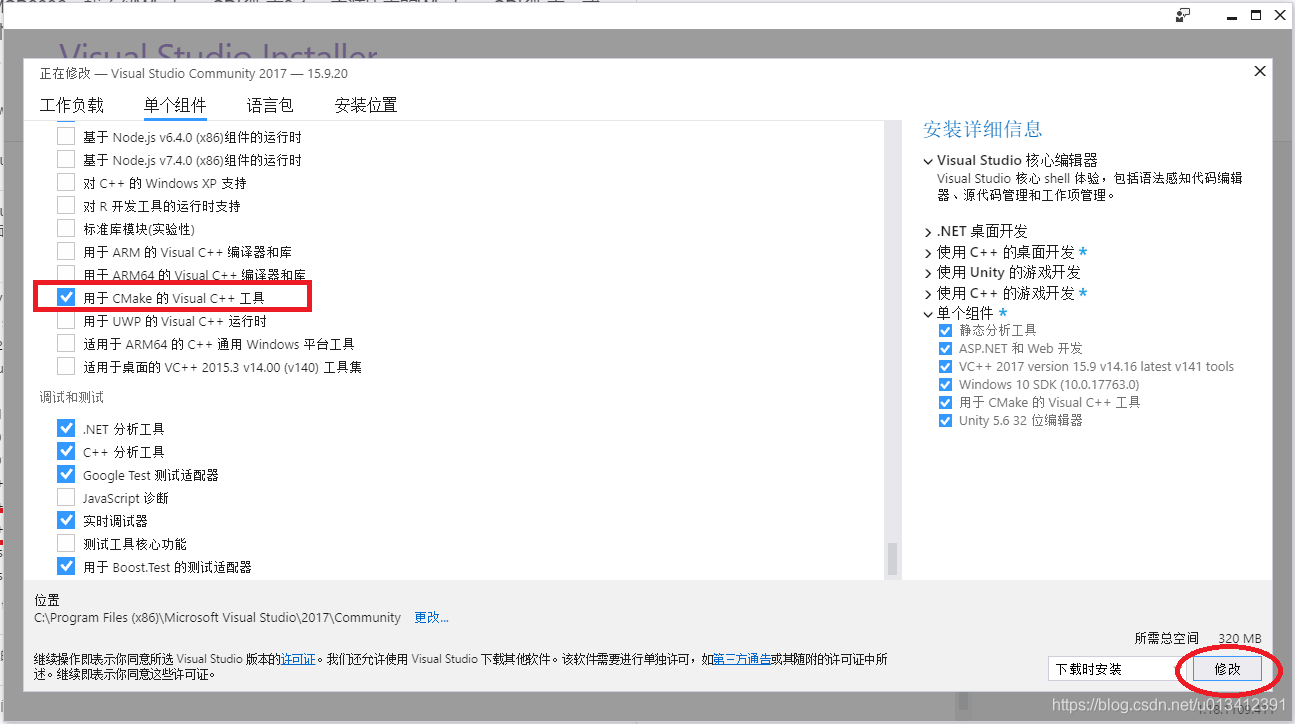Uncheck 用于 Boost.Test 的测试适配器
1295x724 pixels.
pos(66,567)
